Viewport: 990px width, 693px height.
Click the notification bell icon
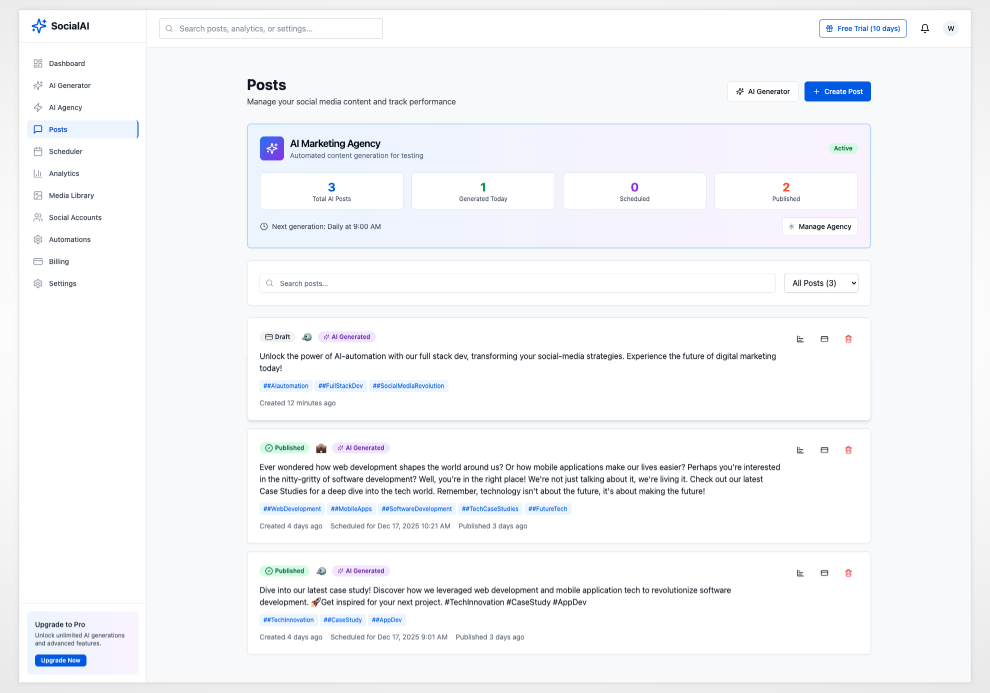coord(925,29)
